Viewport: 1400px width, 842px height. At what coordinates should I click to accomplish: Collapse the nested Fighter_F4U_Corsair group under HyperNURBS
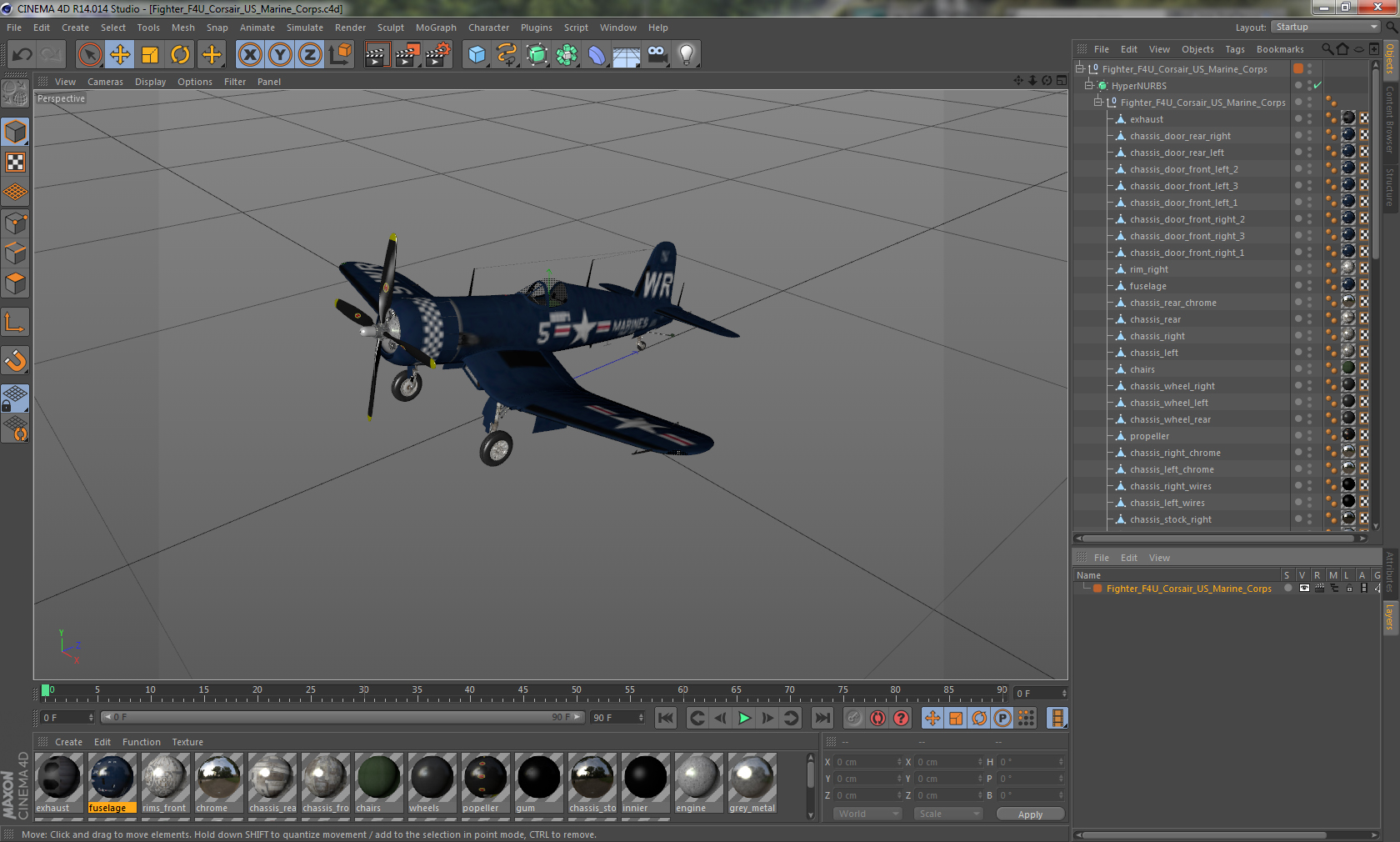(x=1098, y=103)
